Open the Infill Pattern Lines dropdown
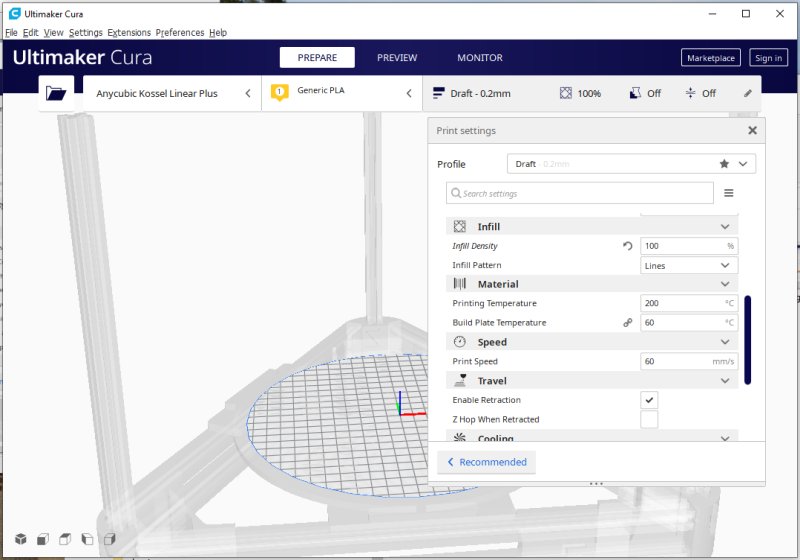Screen dimensions: 800x560 click(689, 265)
